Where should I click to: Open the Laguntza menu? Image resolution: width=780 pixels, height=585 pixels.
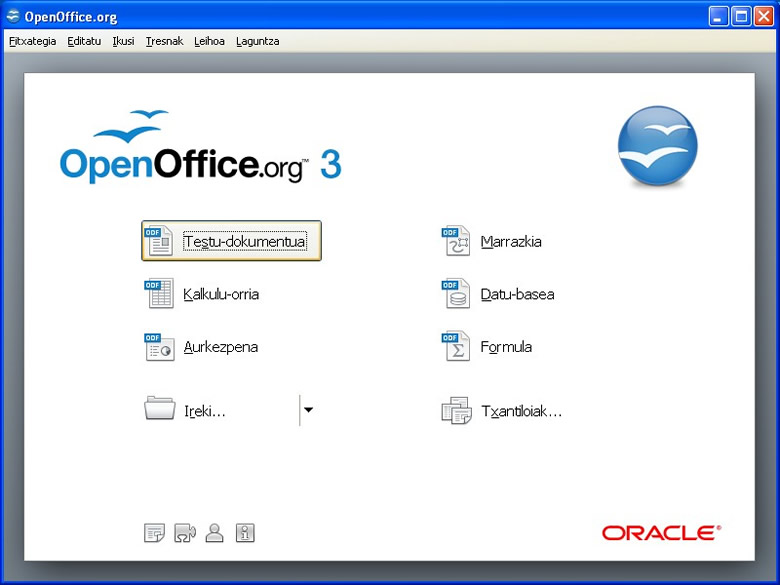[258, 41]
